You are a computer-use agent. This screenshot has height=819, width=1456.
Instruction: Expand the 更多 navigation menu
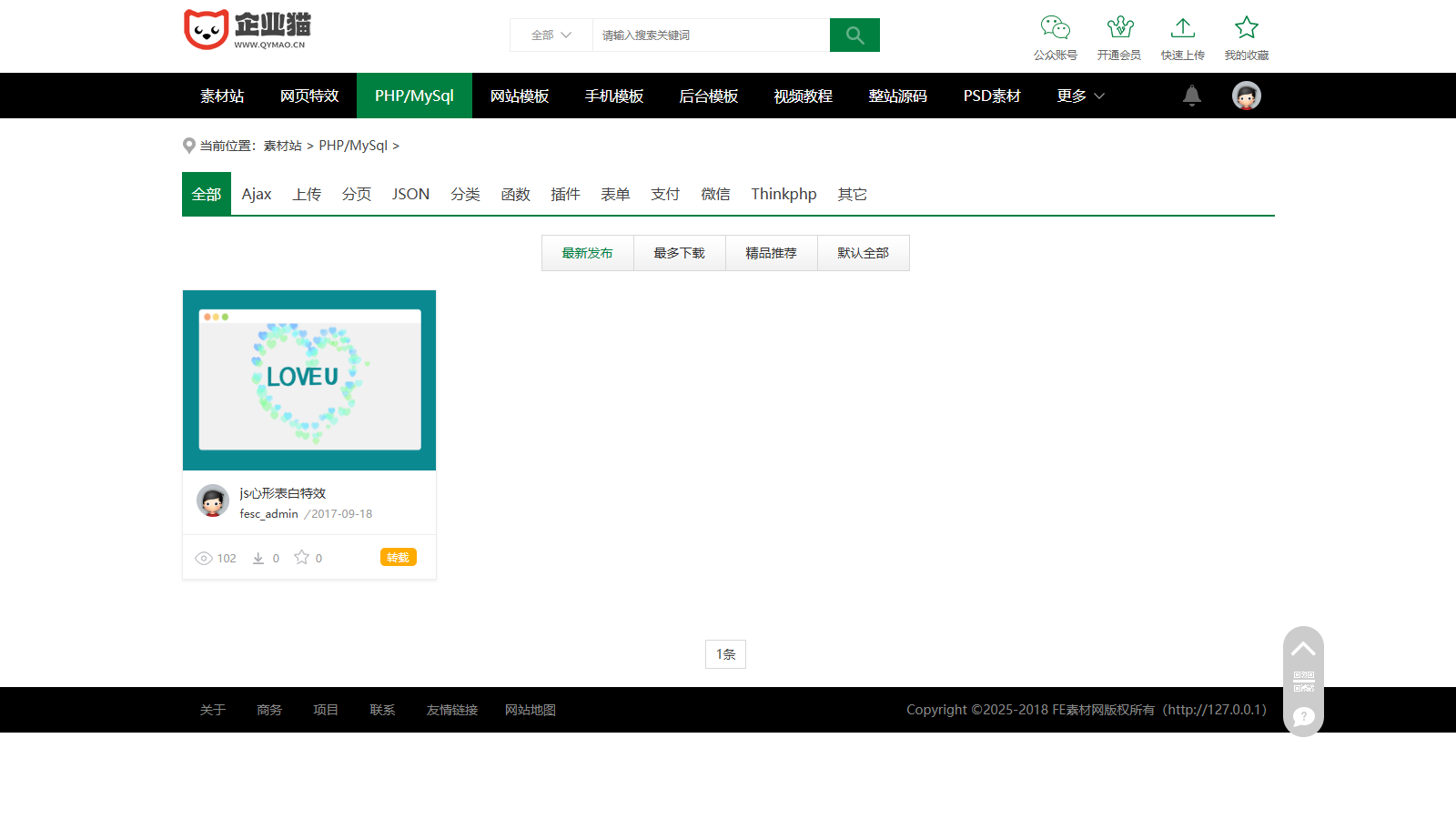pos(1079,95)
